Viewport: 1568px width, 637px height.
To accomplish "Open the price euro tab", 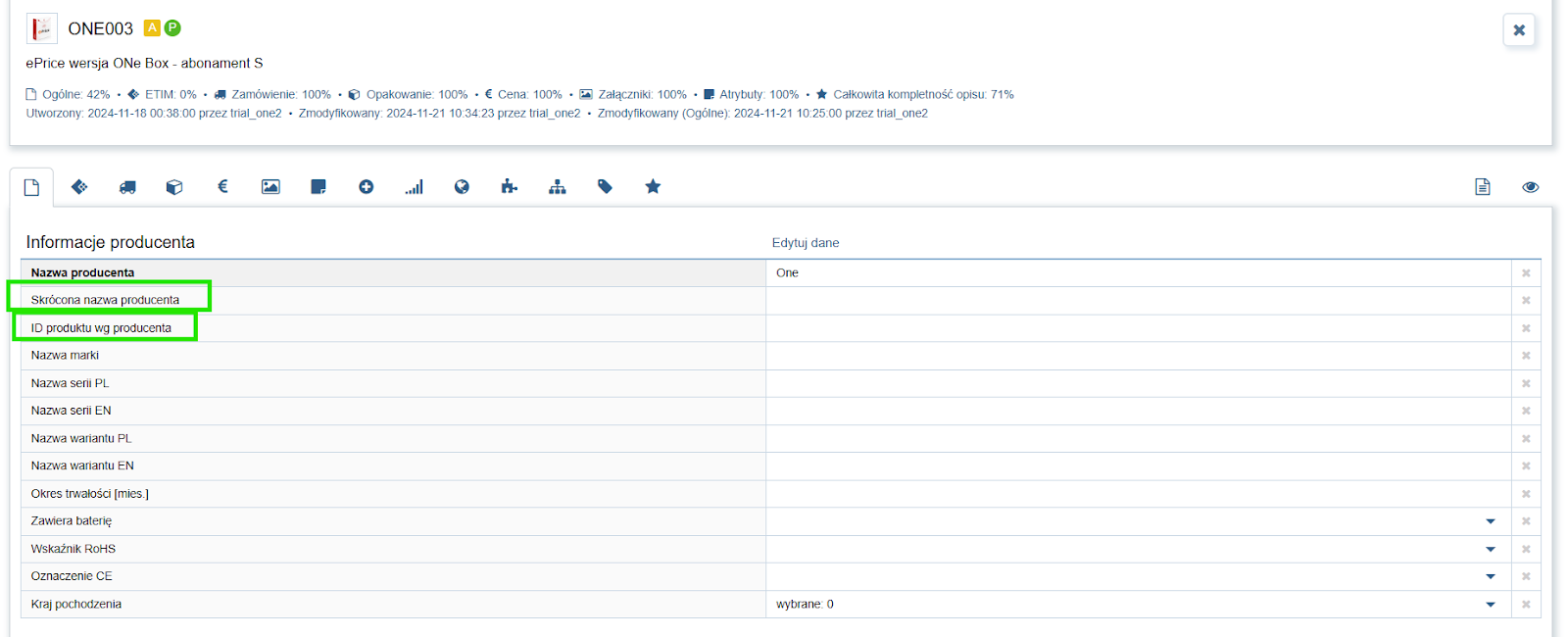I will coord(222,186).
